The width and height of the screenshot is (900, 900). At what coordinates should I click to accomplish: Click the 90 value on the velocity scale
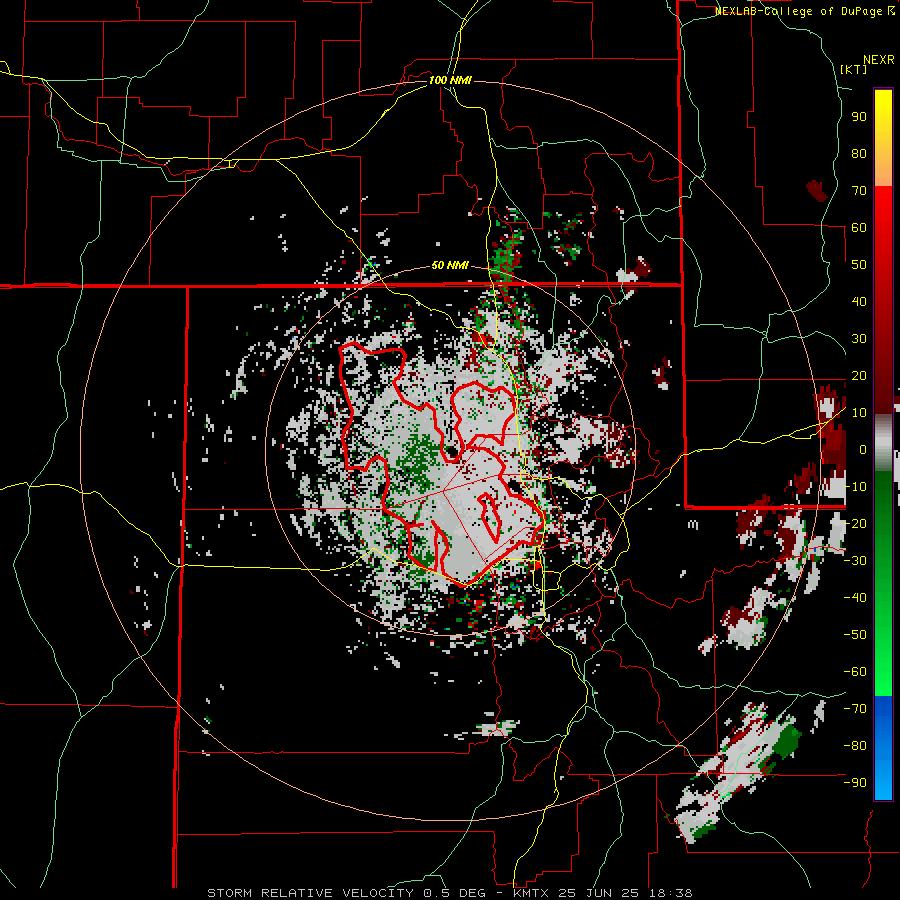859,117
